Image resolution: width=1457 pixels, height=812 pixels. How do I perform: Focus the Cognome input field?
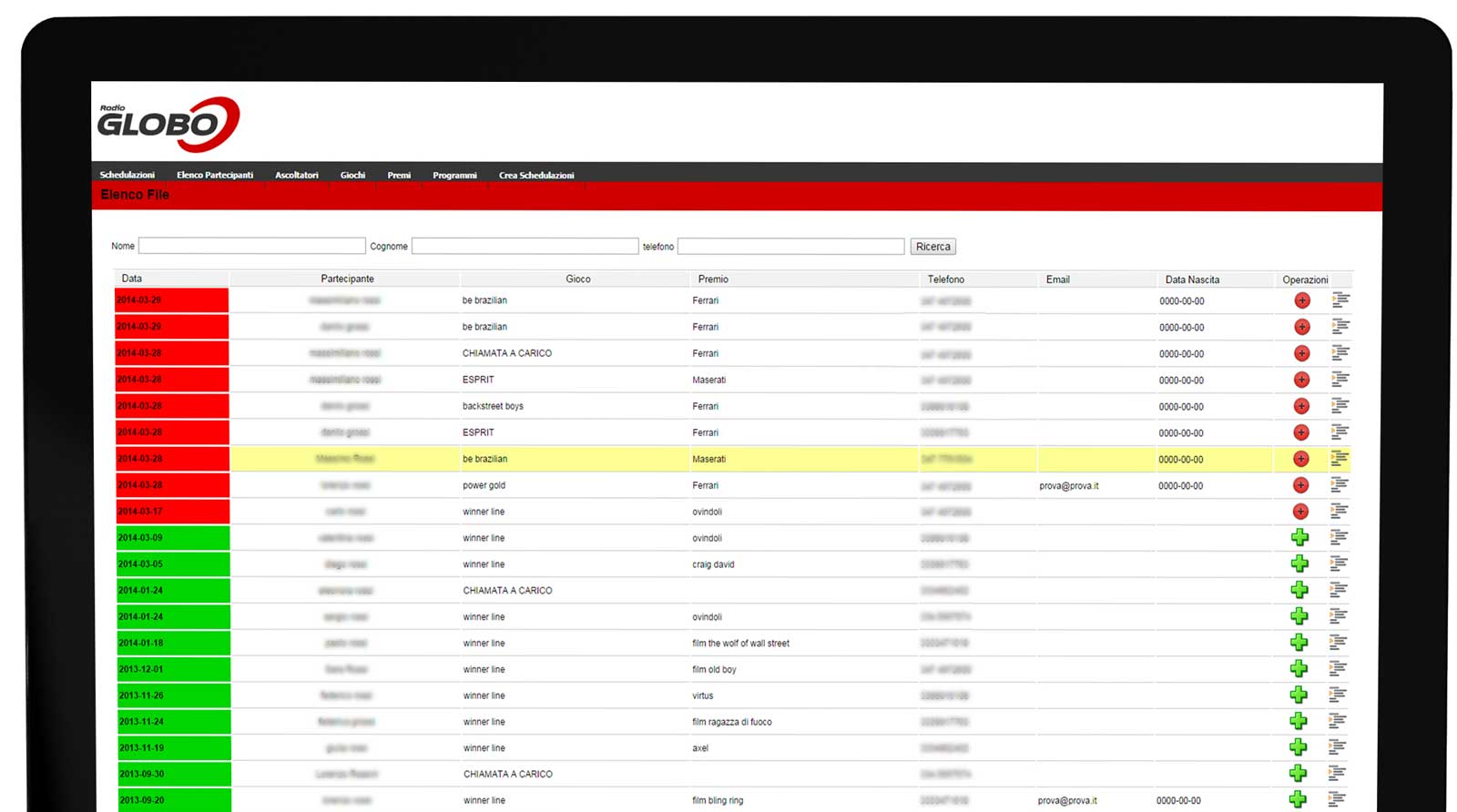(x=525, y=246)
